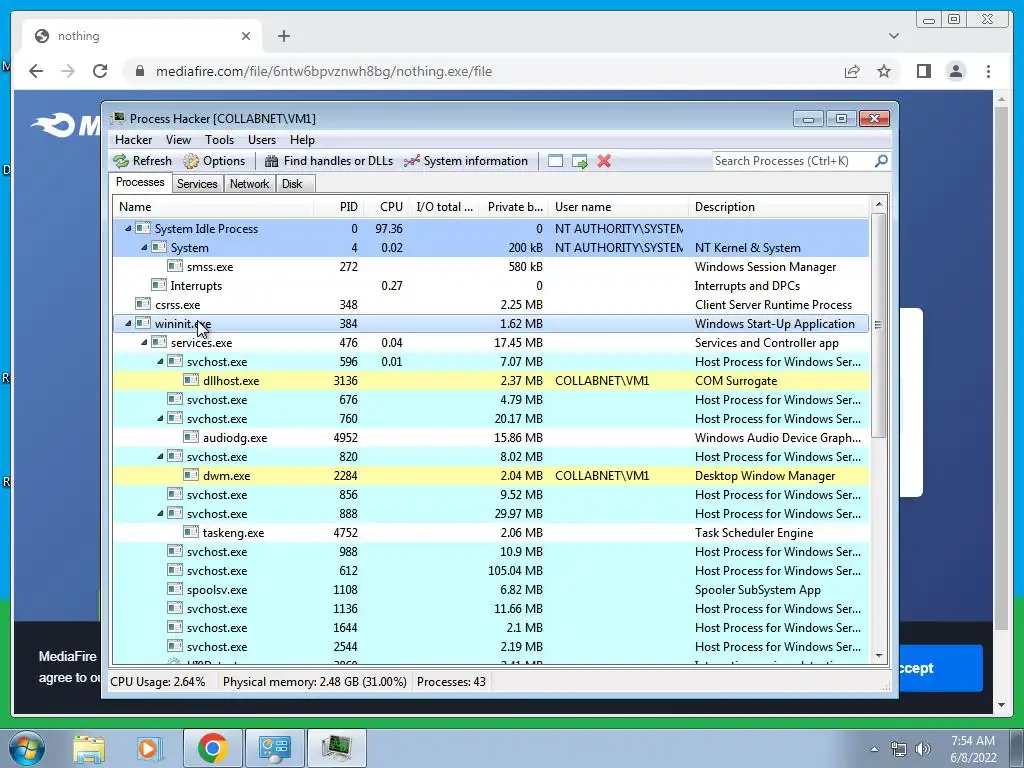1024x768 pixels.
Task: Collapse the System process tree node
Action: click(x=144, y=248)
